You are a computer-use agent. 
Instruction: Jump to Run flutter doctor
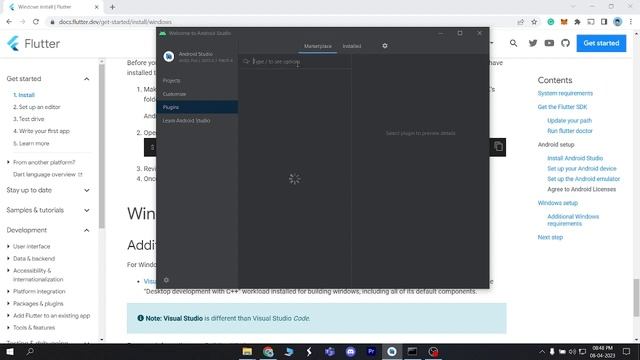(x=570, y=131)
